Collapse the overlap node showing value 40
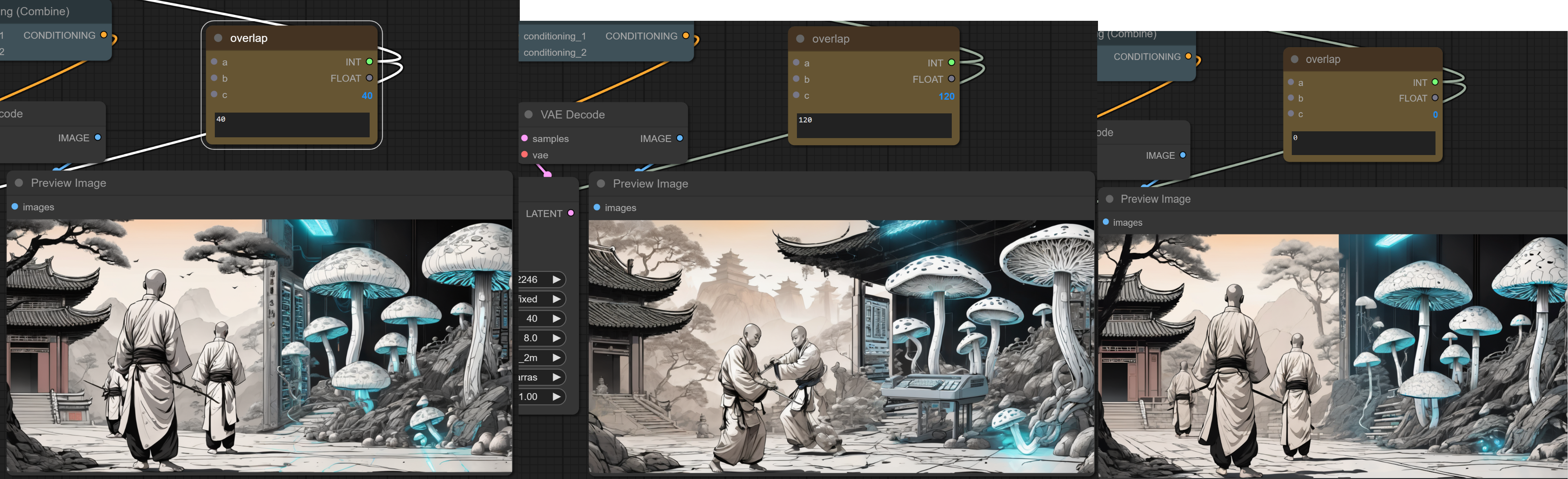Screen dimensions: 1568x479 [x=218, y=38]
